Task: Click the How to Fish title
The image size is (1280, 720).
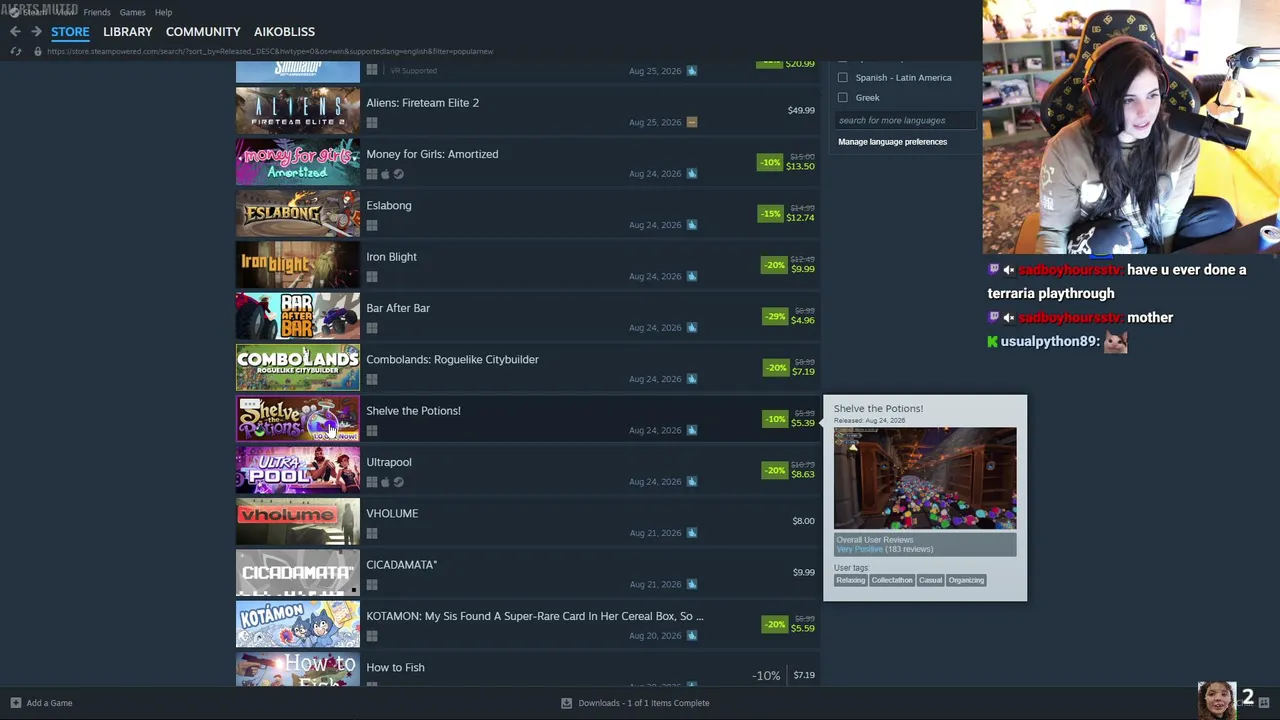Action: point(395,668)
